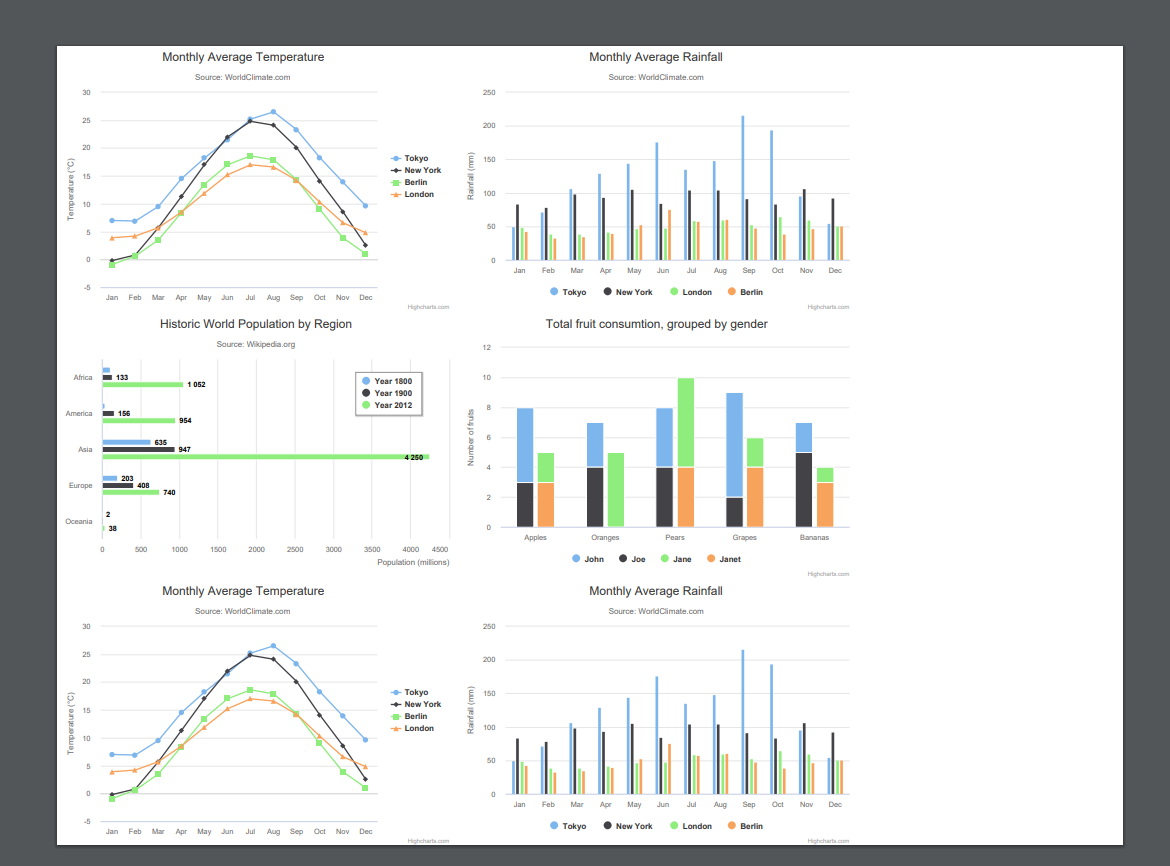The height and width of the screenshot is (866, 1170).
Task: Open Highcharts.com credit under lower temperature chart
Action: [x=428, y=841]
